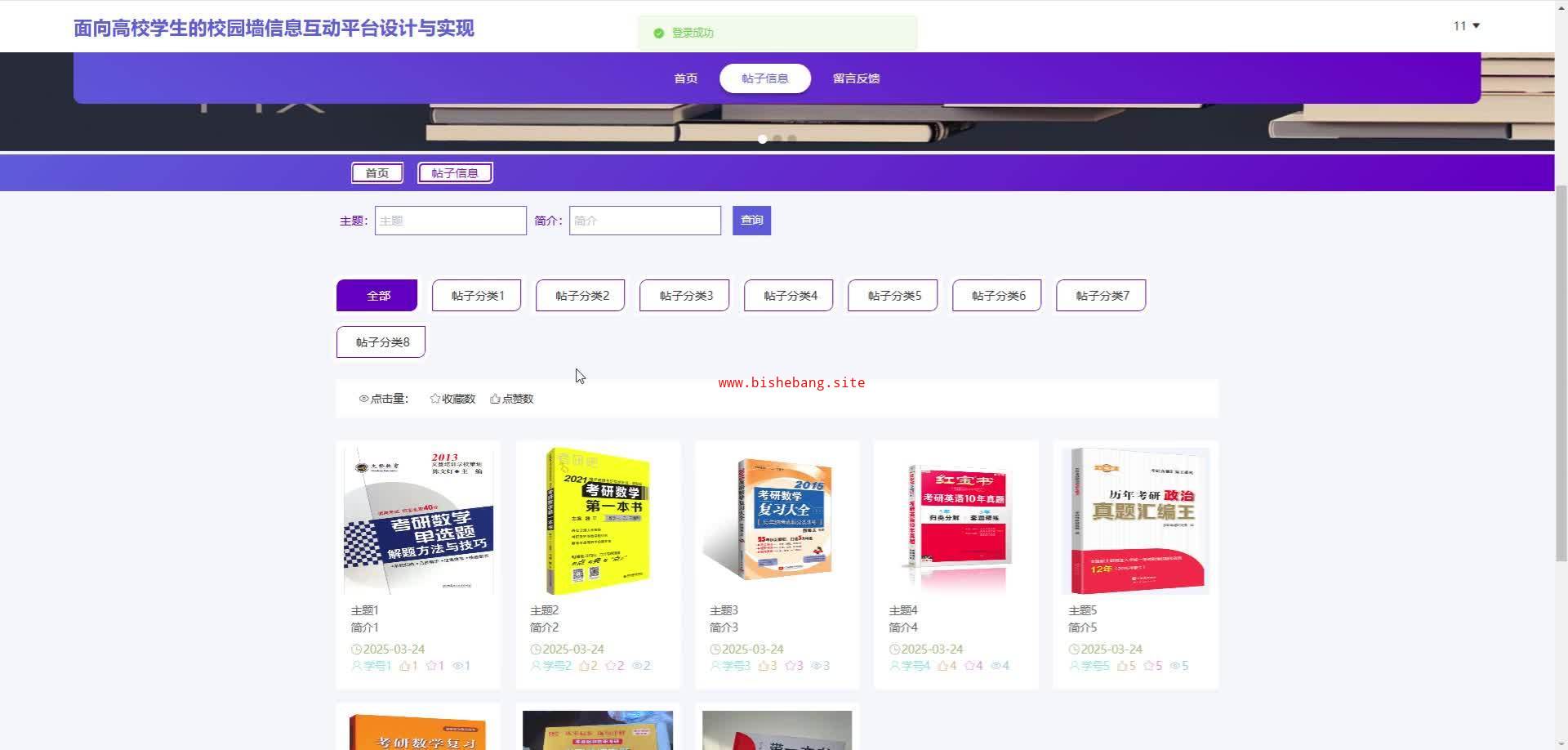Click the 简介3 description text
Viewport: 1568px width, 750px height.
tap(724, 627)
